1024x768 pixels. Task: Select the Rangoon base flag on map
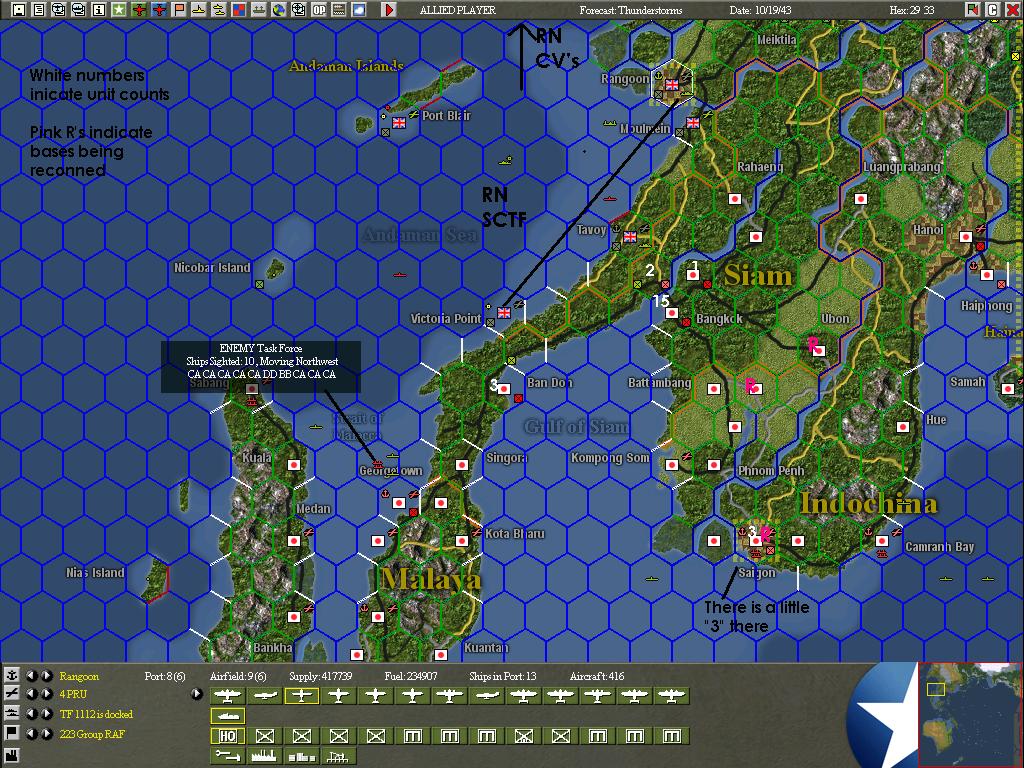(671, 84)
